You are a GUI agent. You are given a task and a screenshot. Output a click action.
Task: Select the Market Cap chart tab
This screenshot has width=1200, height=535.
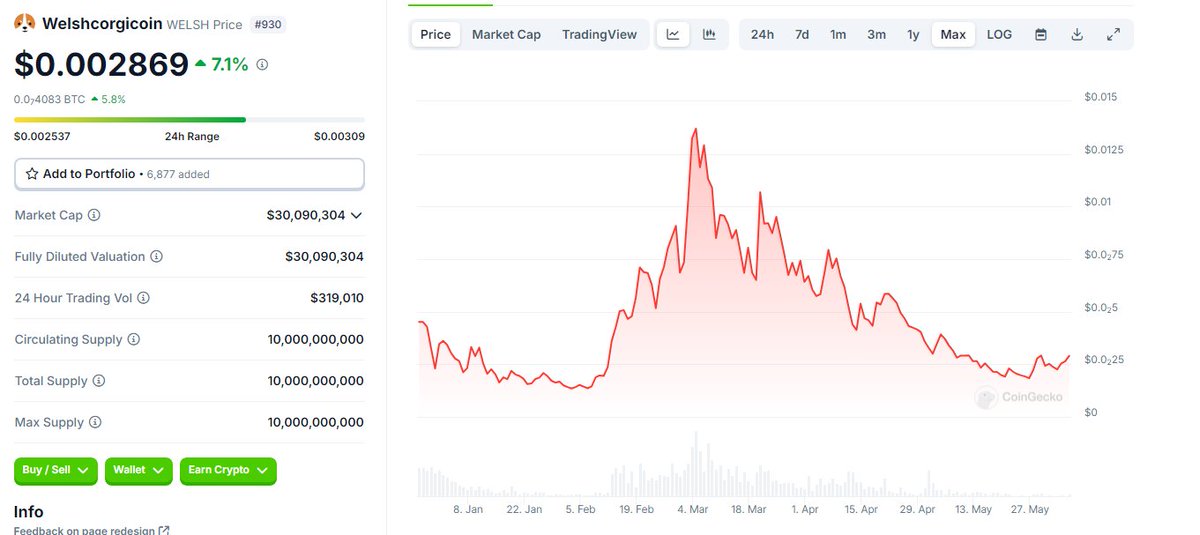pyautogui.click(x=506, y=35)
